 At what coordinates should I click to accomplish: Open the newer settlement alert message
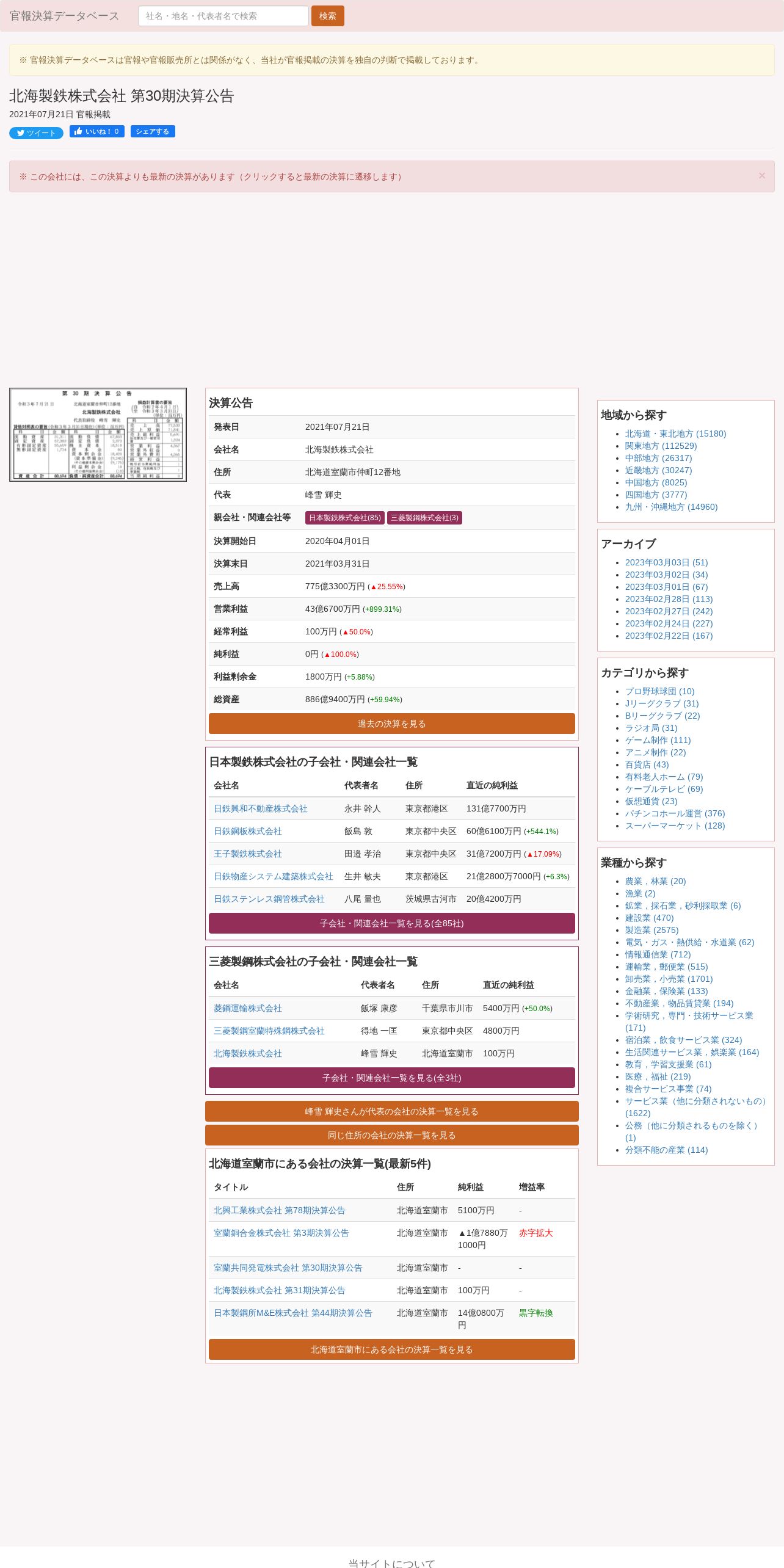pos(211,176)
